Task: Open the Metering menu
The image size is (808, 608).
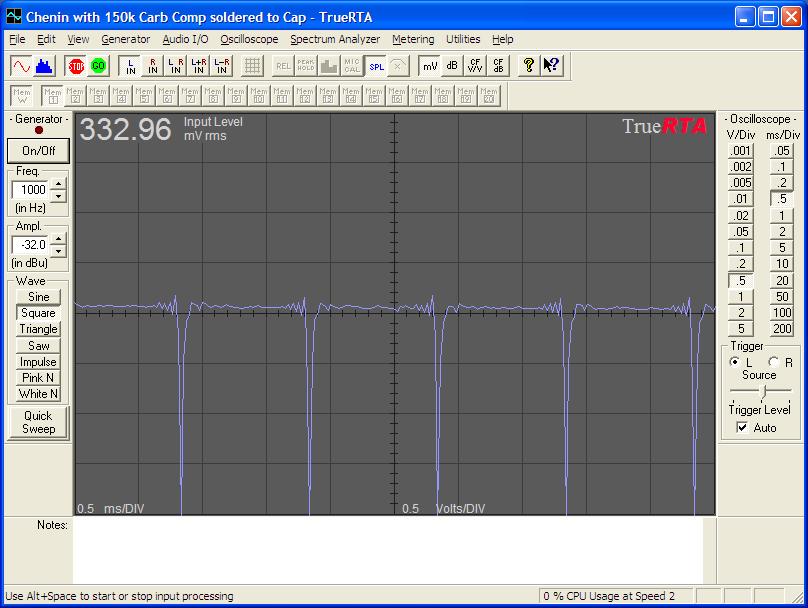Action: [x=413, y=39]
